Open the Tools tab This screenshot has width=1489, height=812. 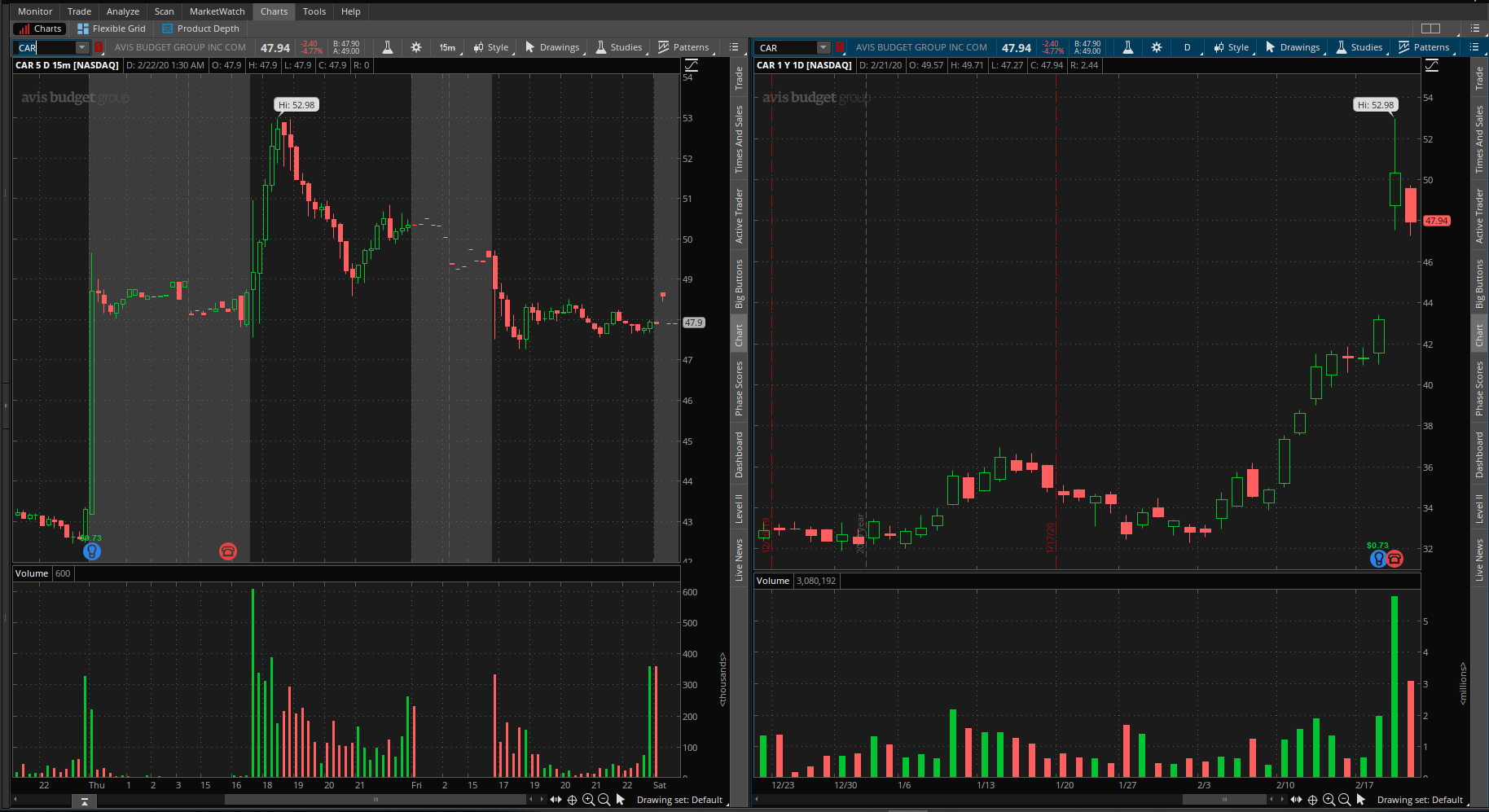coord(314,11)
